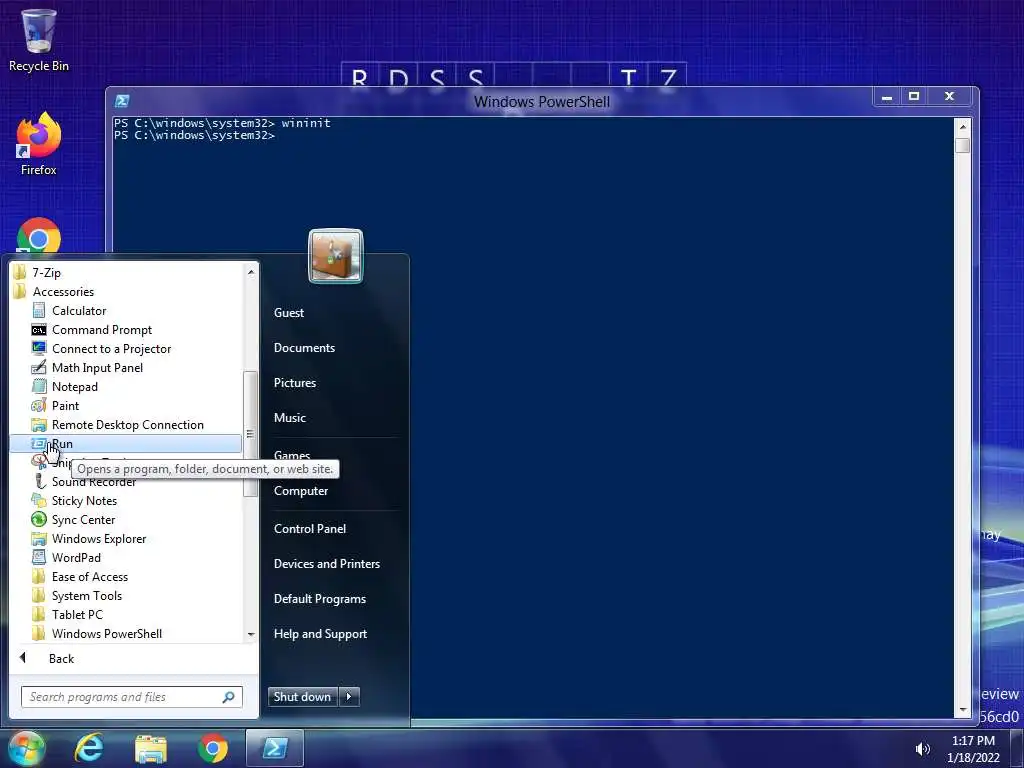Open Guest user folder
1024x768 pixels.
[x=289, y=313]
